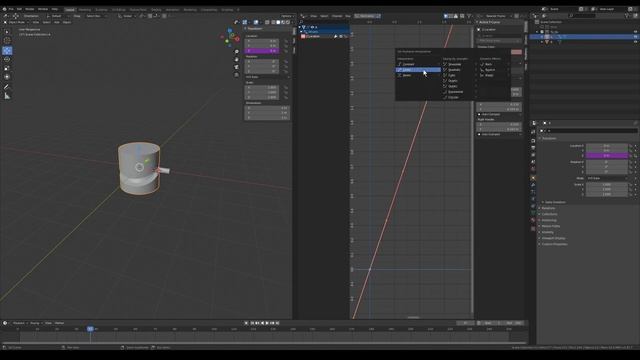Viewport: 640px width, 360px height.
Task: Open rotation Mode dropdown in Object properties
Action: click(x=607, y=178)
